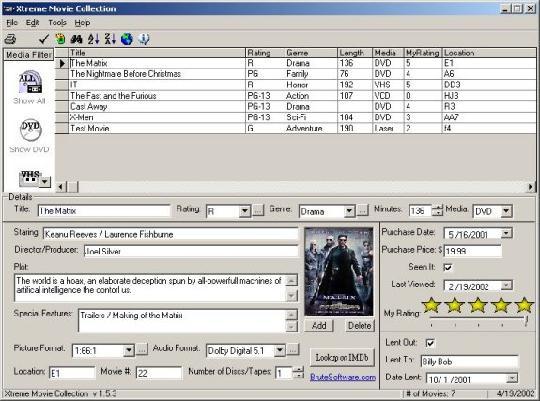Uncheck the Seen It checkbox
This screenshot has height=401, width=540.
(x=448, y=267)
